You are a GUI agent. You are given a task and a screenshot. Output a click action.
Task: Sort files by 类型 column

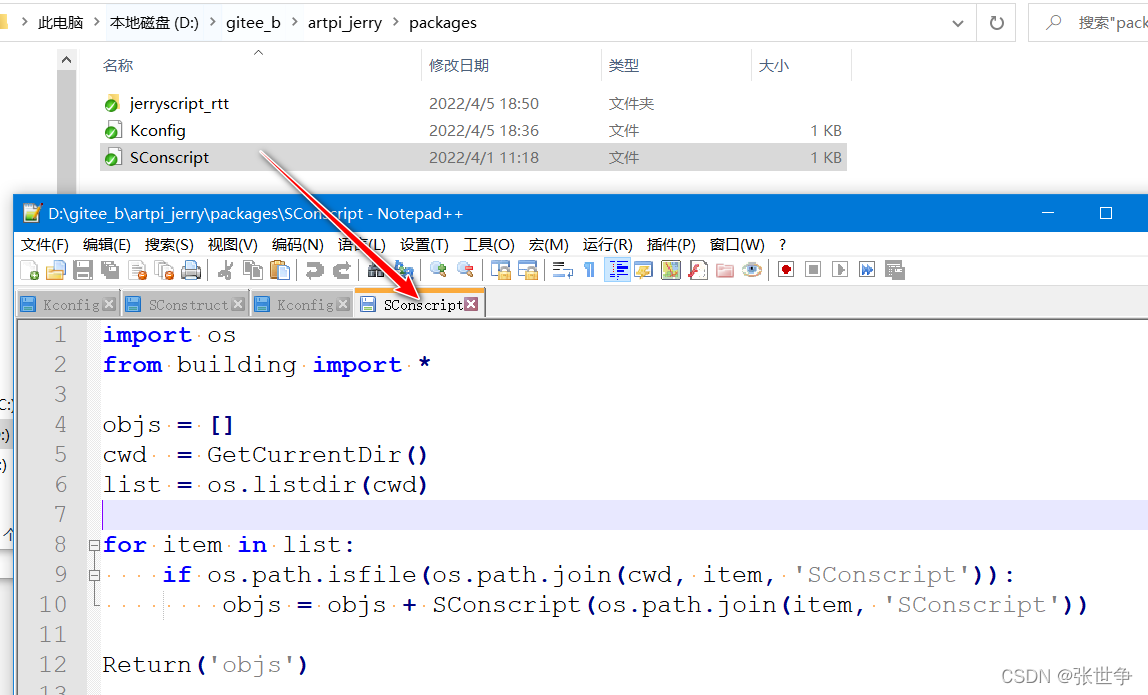click(x=624, y=66)
